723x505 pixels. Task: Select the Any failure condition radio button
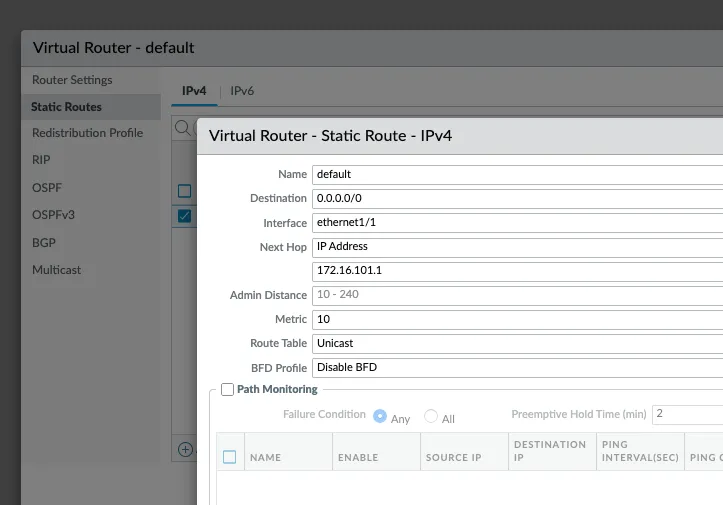[x=380, y=416]
